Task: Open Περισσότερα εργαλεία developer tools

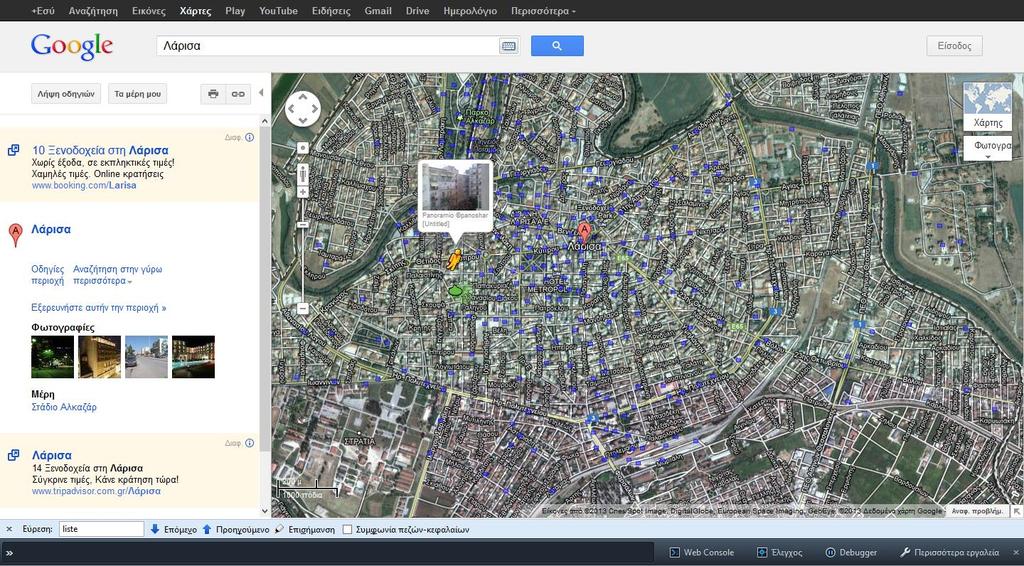Action: pos(950,552)
